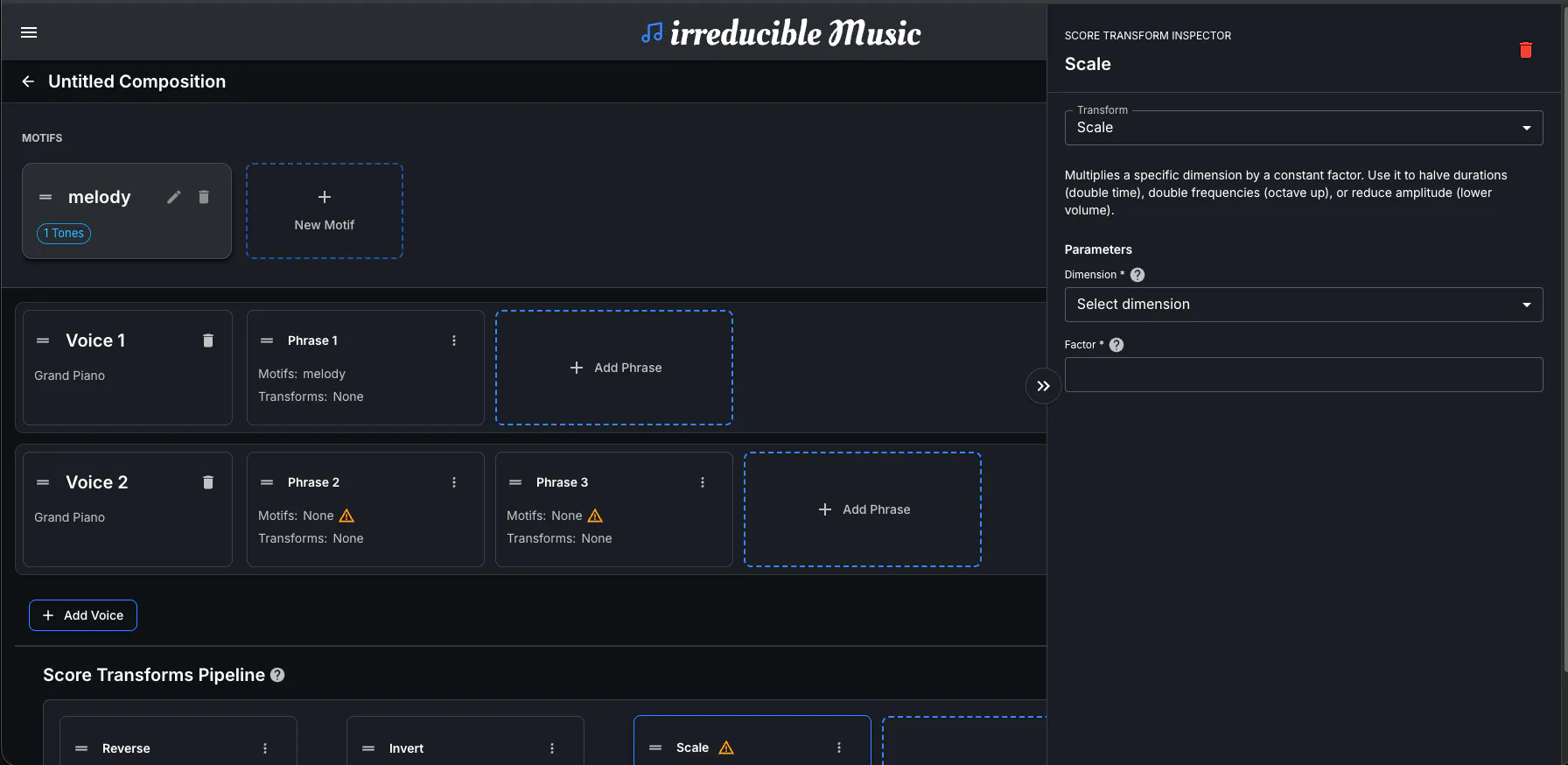The width and height of the screenshot is (1568, 765).
Task: Click Score Transforms Pipeline help icon
Action: pyautogui.click(x=277, y=675)
